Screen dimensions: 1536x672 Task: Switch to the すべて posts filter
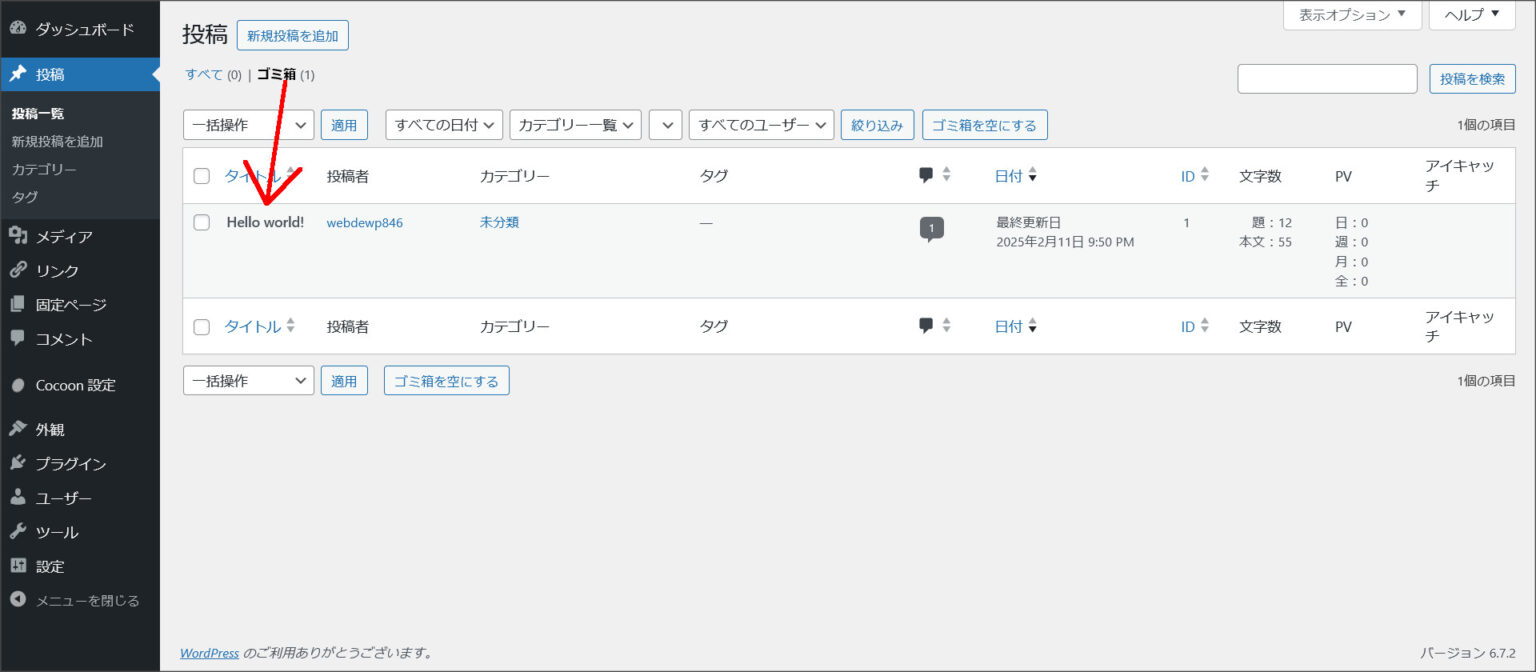pos(204,74)
